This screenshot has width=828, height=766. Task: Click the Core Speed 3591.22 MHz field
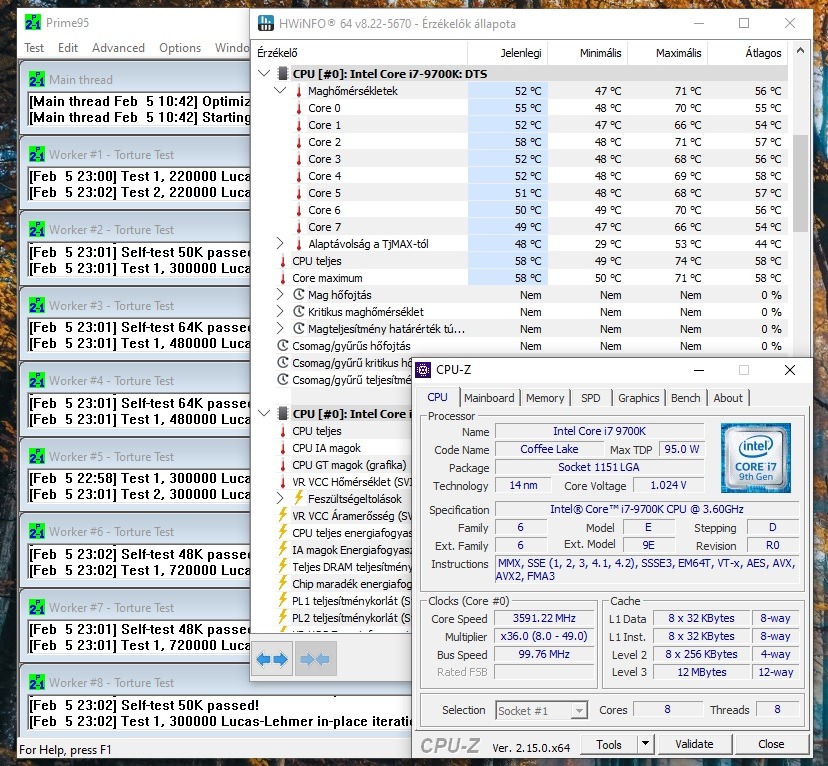[544, 618]
